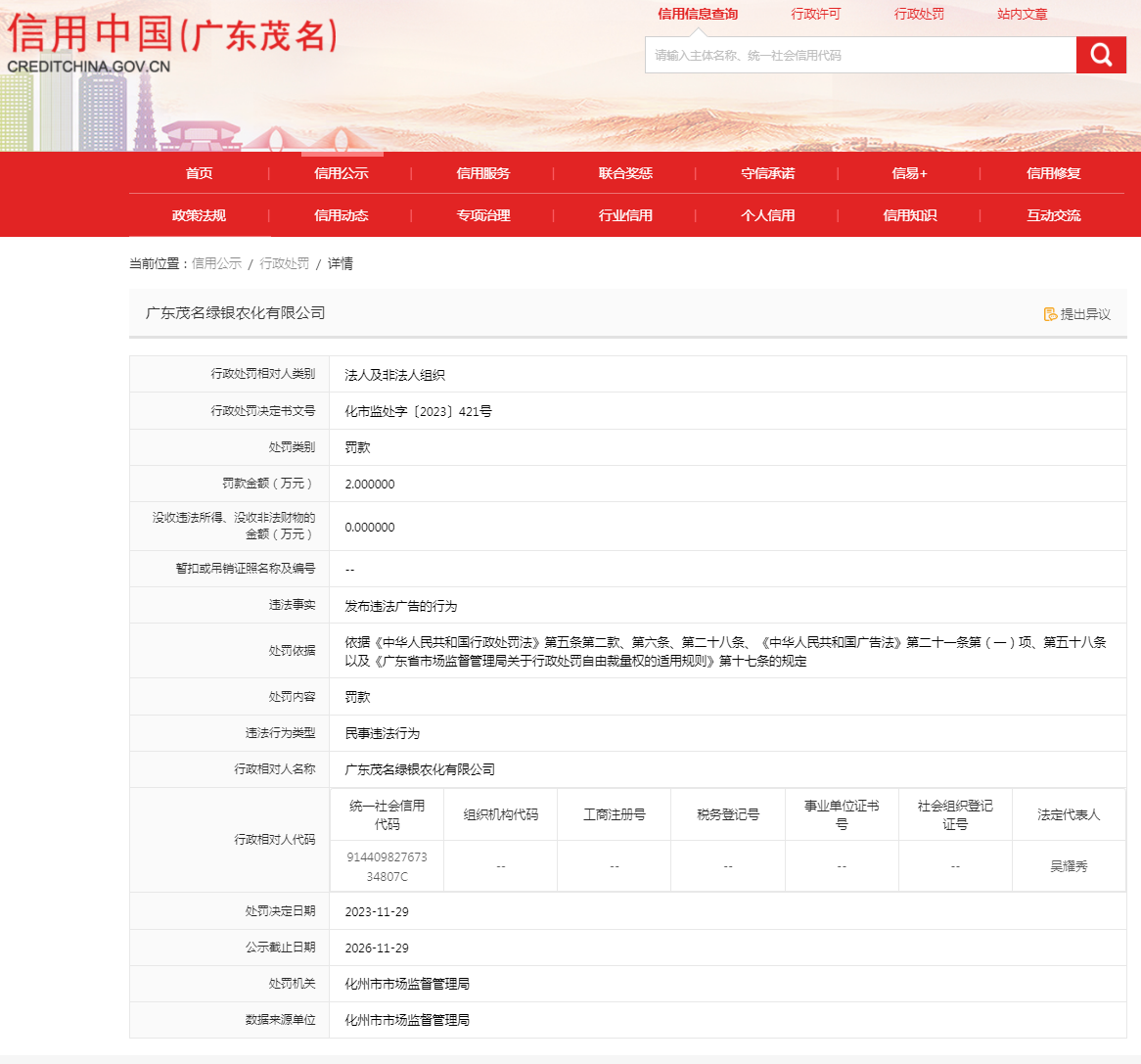The width and height of the screenshot is (1141, 1064).
Task: Click the 详情 breadcrumb text
Action: 340,263
